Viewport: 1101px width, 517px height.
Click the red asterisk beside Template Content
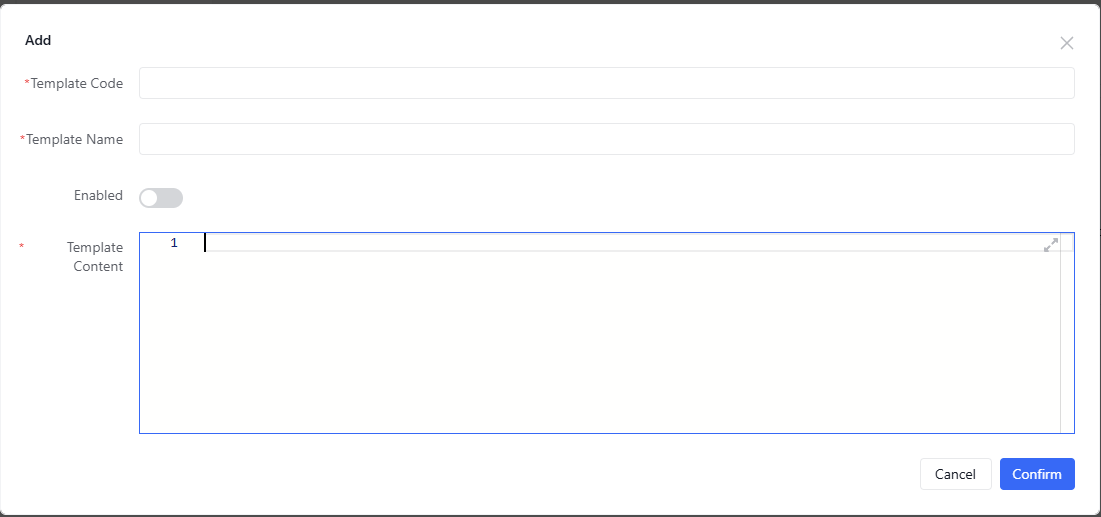coord(21,247)
